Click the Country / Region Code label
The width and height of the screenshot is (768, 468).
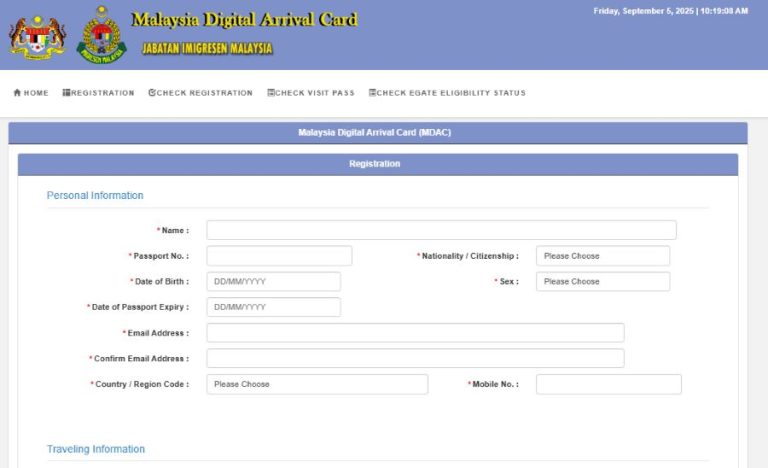click(x=140, y=384)
